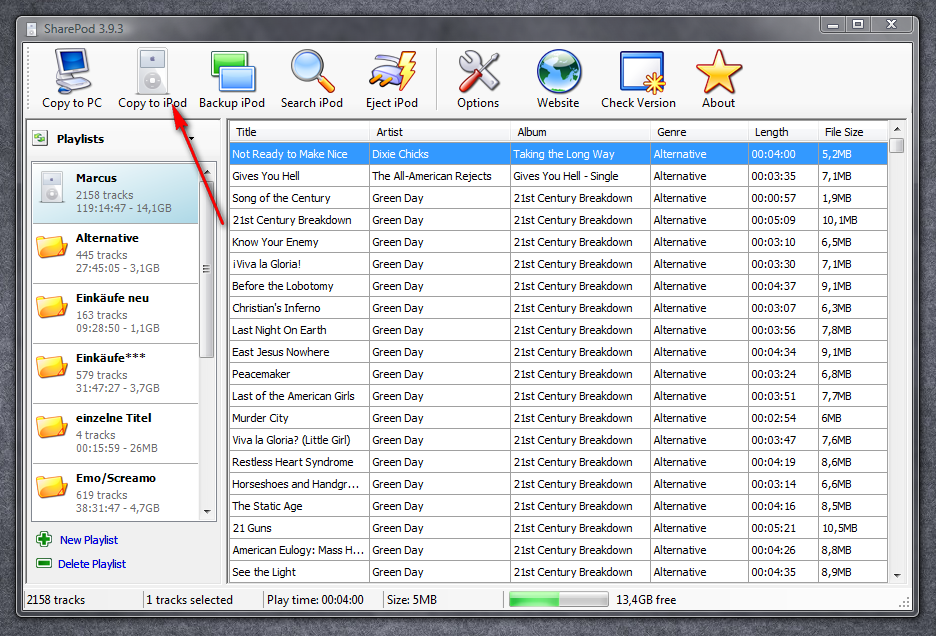
Task: Click New Playlist link
Action: (x=89, y=540)
